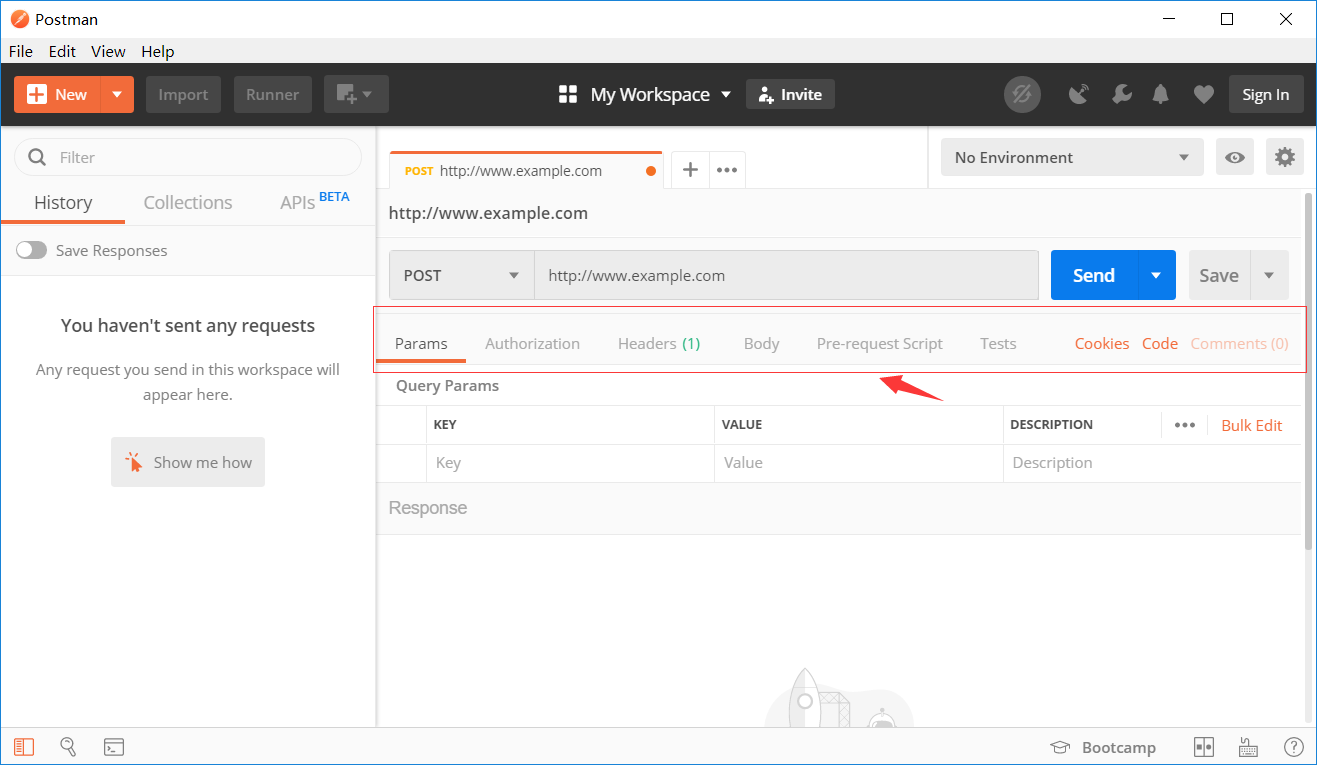This screenshot has width=1317, height=765.
Task: Open Bootcamp from the status bar
Action: tap(1103, 748)
